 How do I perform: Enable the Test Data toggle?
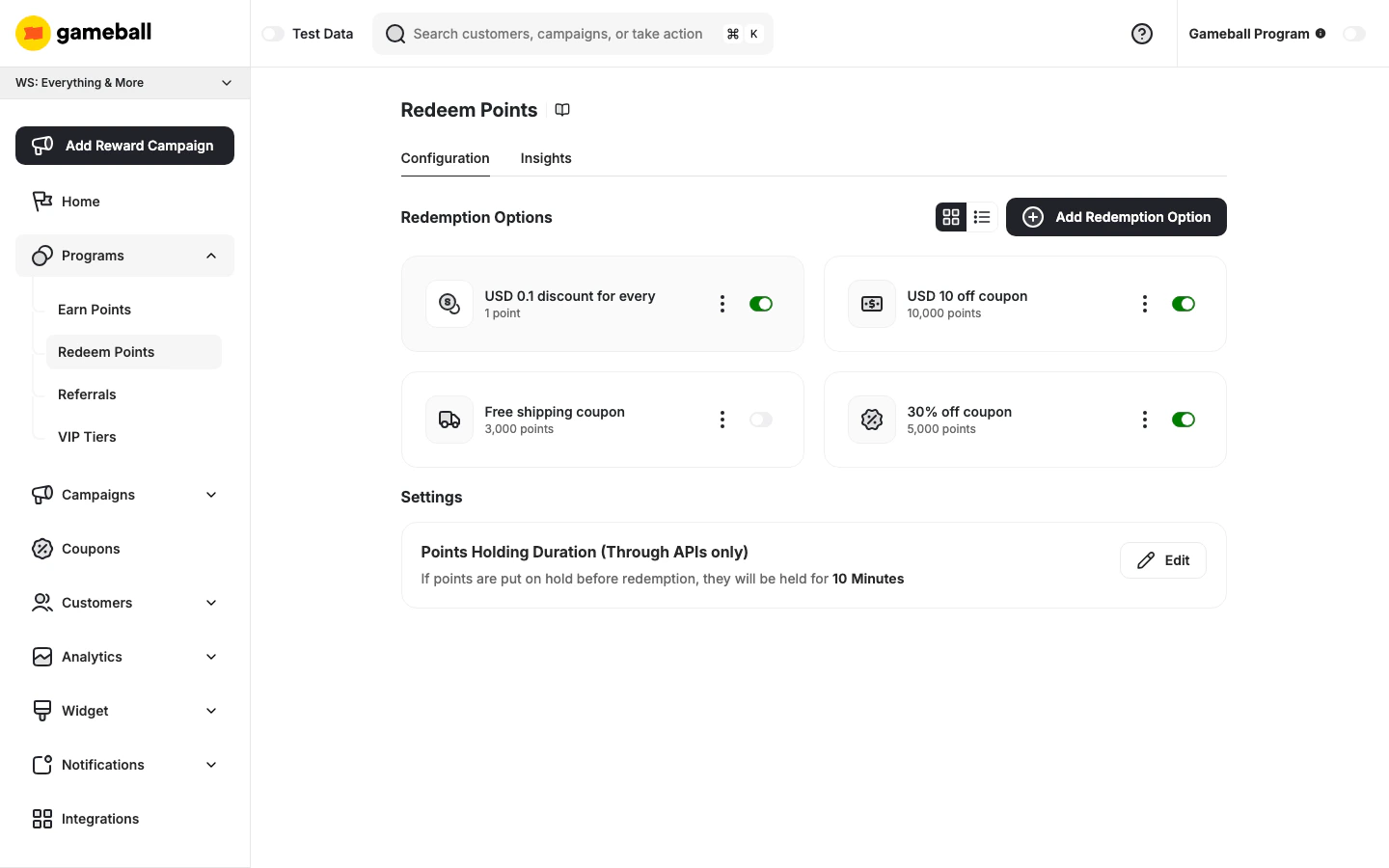coord(273,33)
